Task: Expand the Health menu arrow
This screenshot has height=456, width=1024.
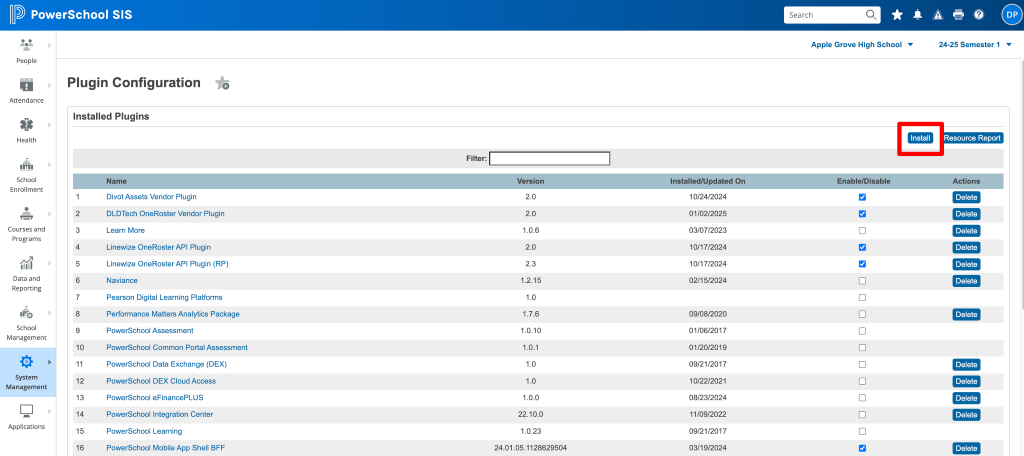Action: click(50, 124)
